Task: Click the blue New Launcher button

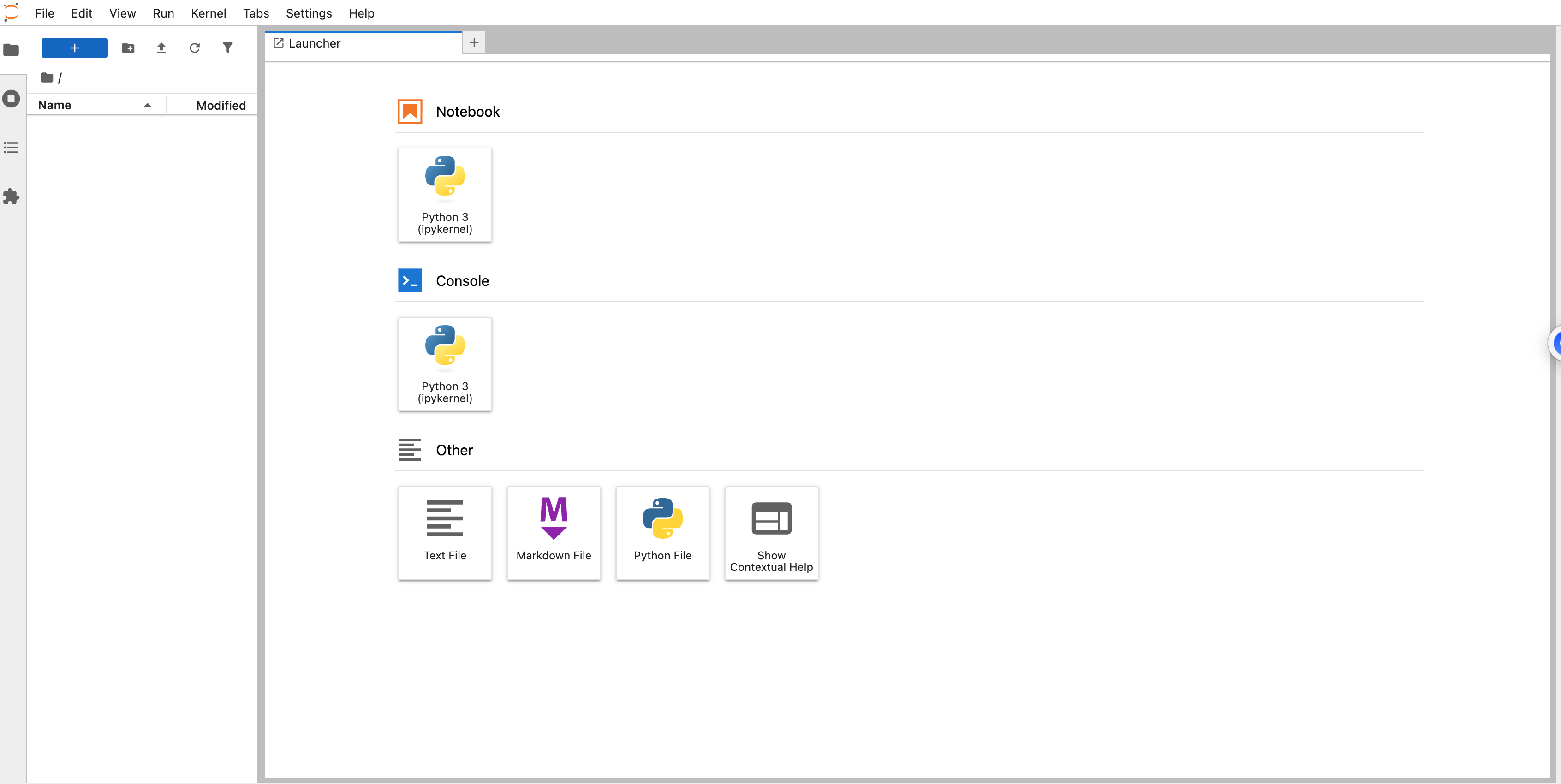Action: 75,48
